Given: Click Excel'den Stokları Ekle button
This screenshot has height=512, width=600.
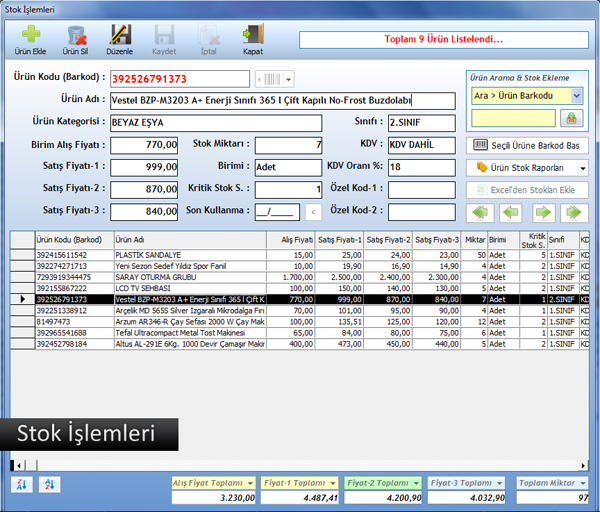Looking at the screenshot, I should (x=527, y=190).
